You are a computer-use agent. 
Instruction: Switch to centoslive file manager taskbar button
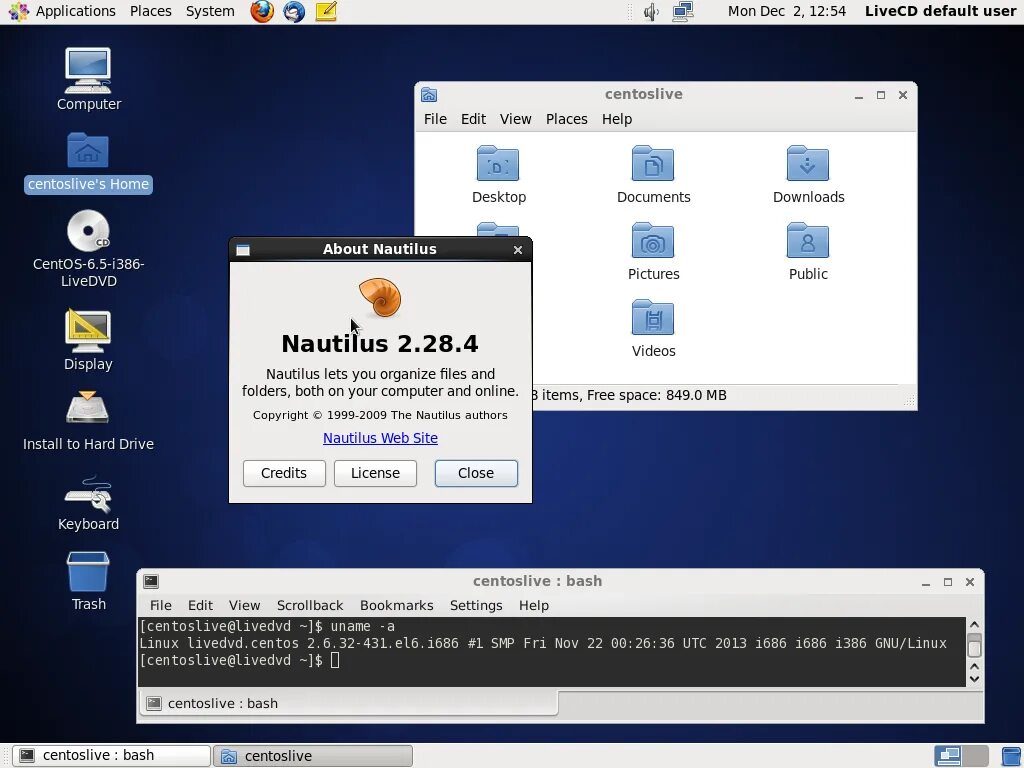pos(313,756)
